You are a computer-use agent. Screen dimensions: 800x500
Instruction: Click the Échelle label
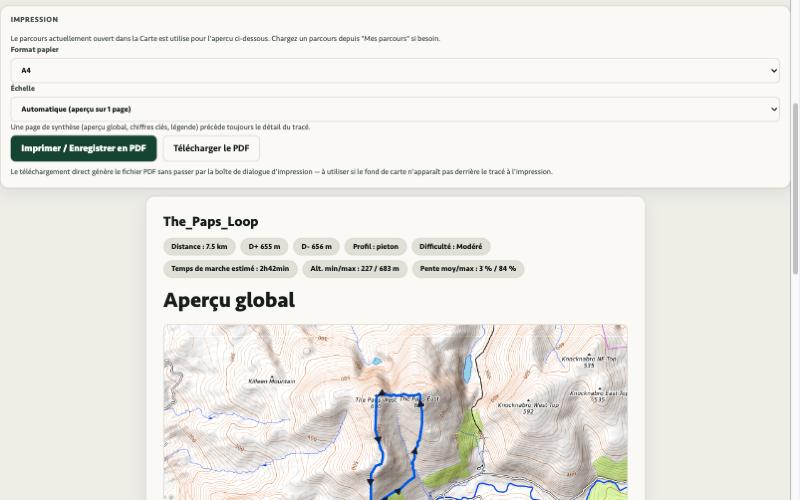pos(23,88)
